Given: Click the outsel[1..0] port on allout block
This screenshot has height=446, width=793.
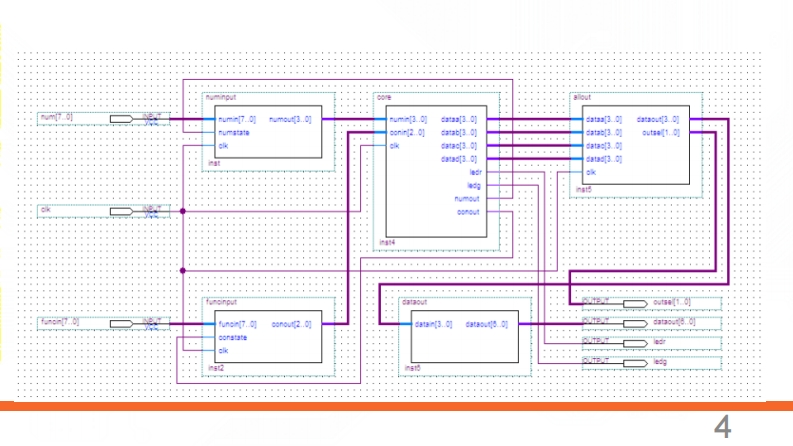Looking at the screenshot, I should click(661, 132).
